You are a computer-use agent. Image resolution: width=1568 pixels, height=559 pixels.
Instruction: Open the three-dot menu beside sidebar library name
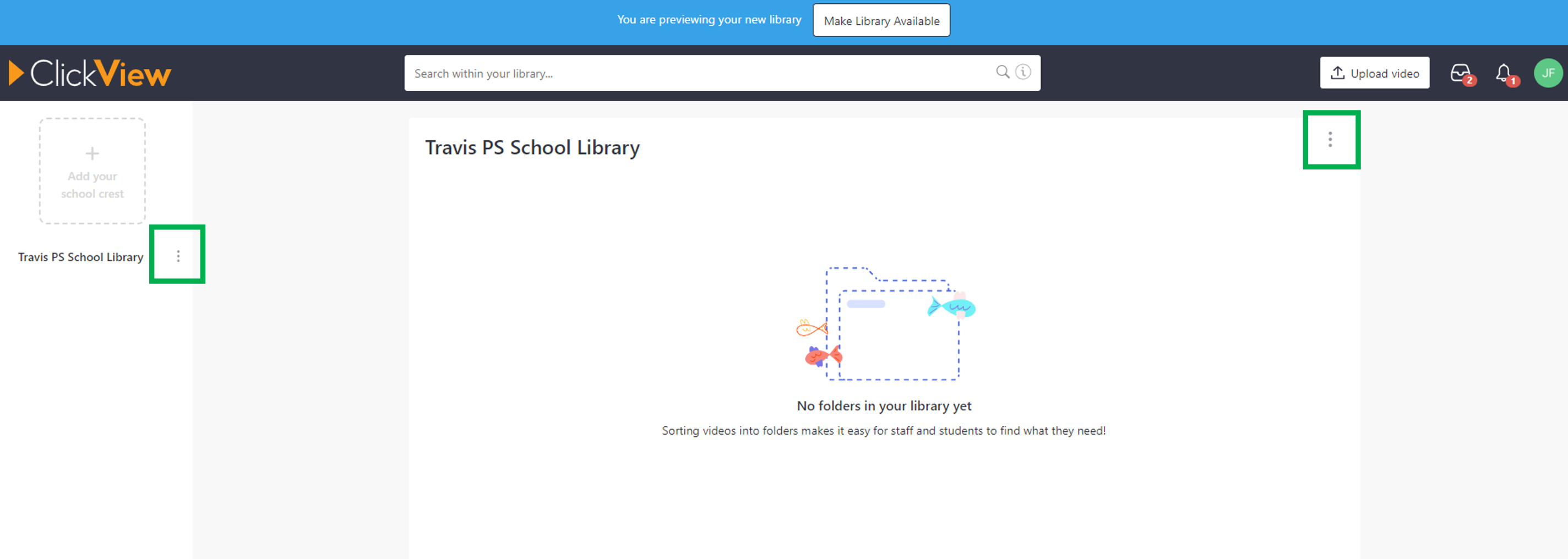(178, 256)
